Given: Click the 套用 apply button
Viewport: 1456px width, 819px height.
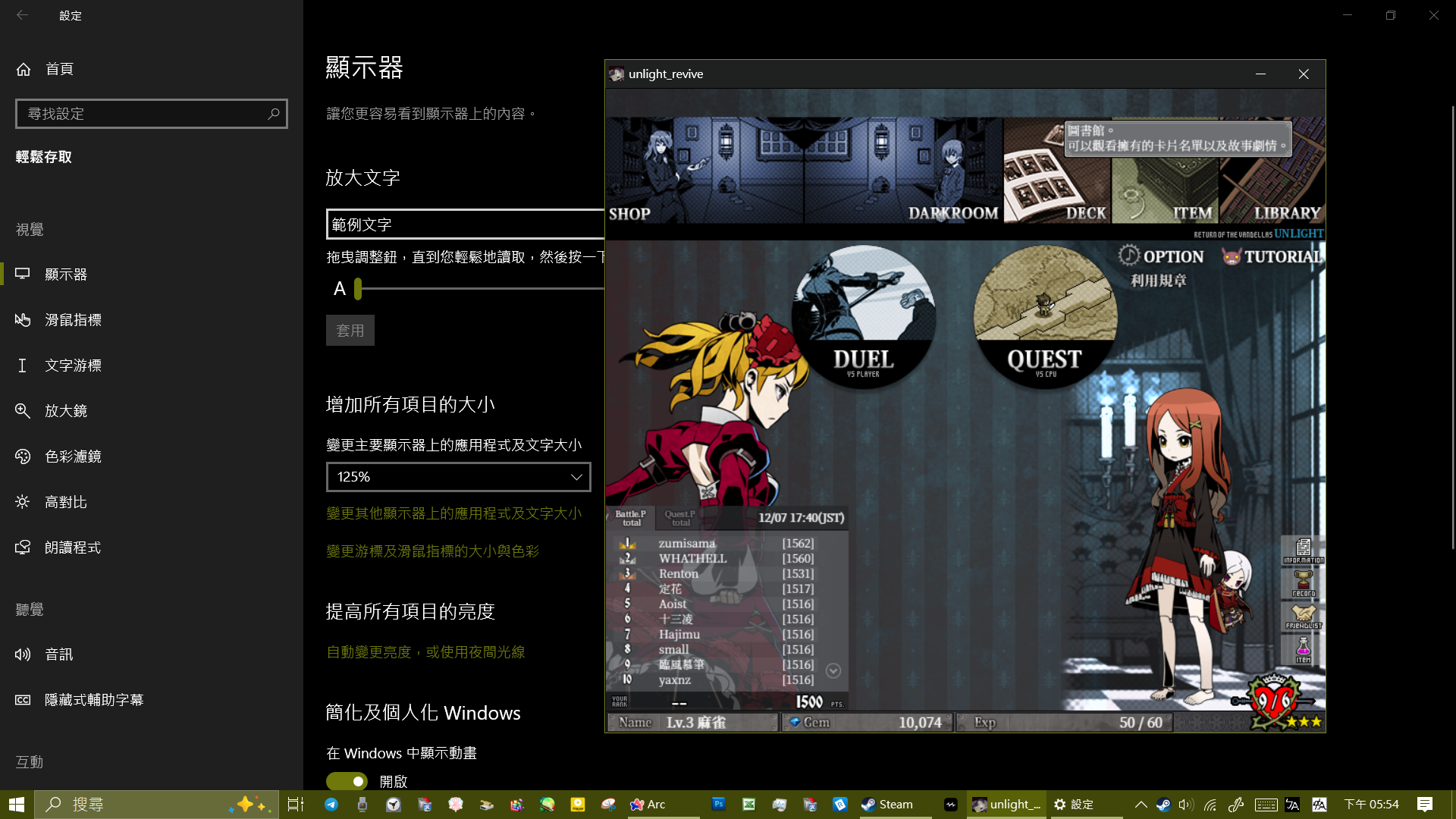Looking at the screenshot, I should 350,331.
